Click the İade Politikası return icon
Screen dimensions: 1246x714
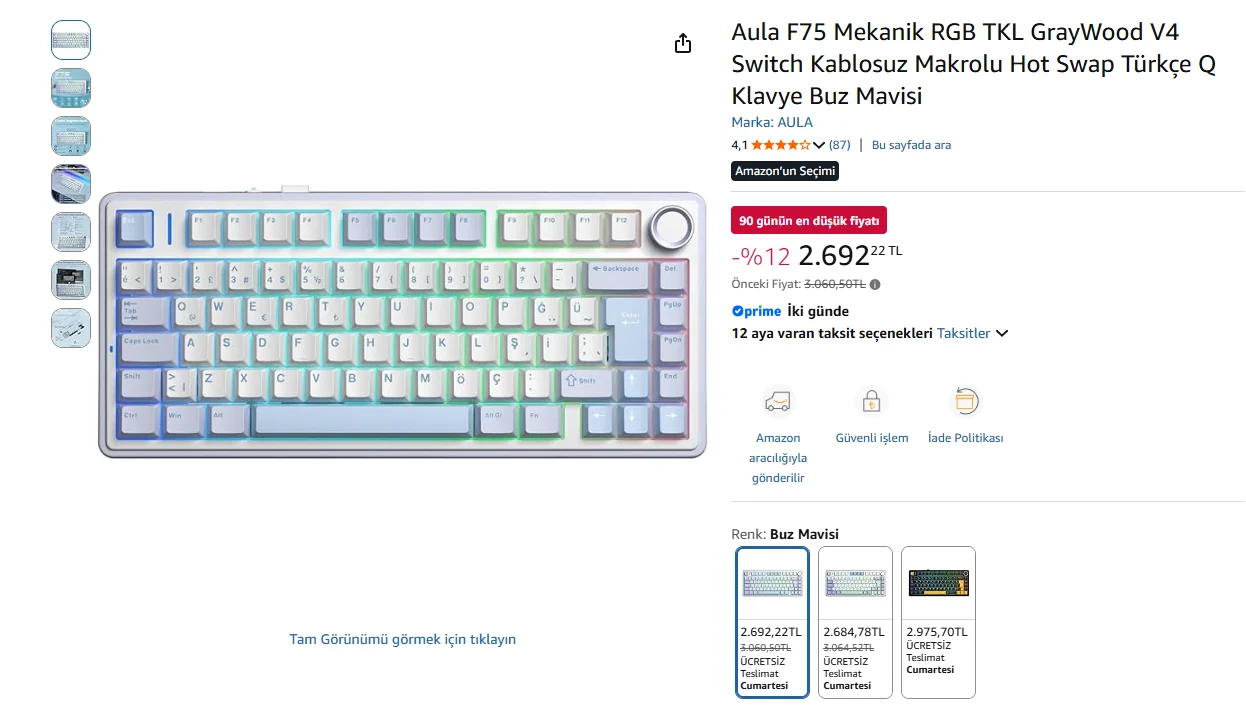(965, 402)
